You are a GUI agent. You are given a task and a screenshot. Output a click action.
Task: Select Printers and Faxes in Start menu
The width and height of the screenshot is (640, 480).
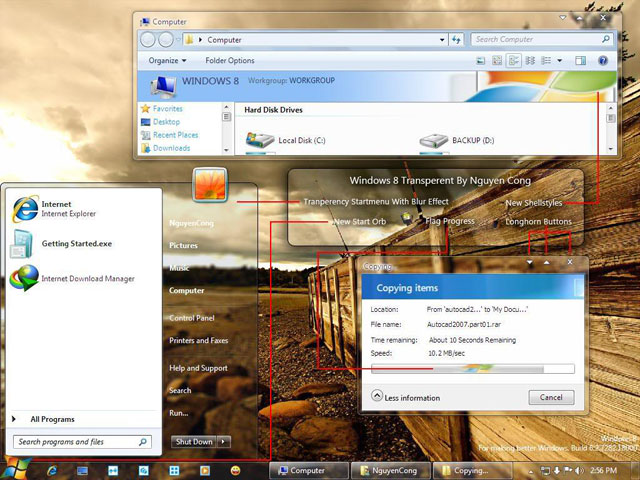198,341
